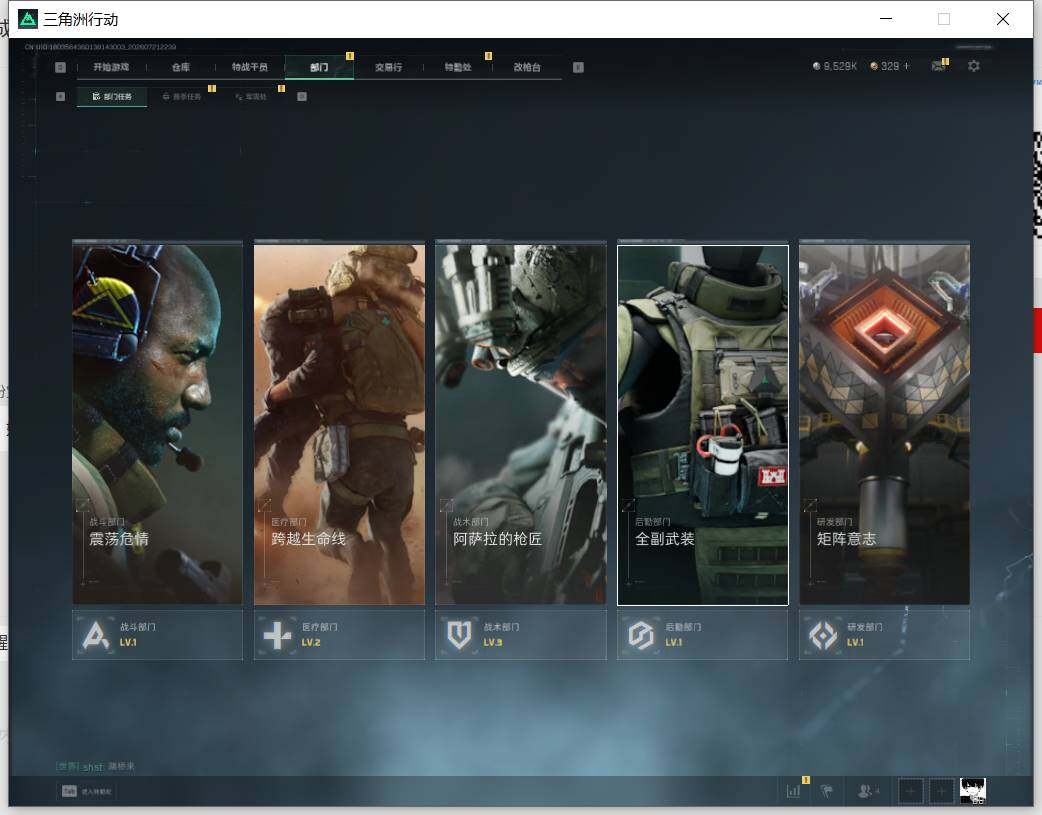Click the 战术部门 LV.3 level panel

(x=521, y=635)
